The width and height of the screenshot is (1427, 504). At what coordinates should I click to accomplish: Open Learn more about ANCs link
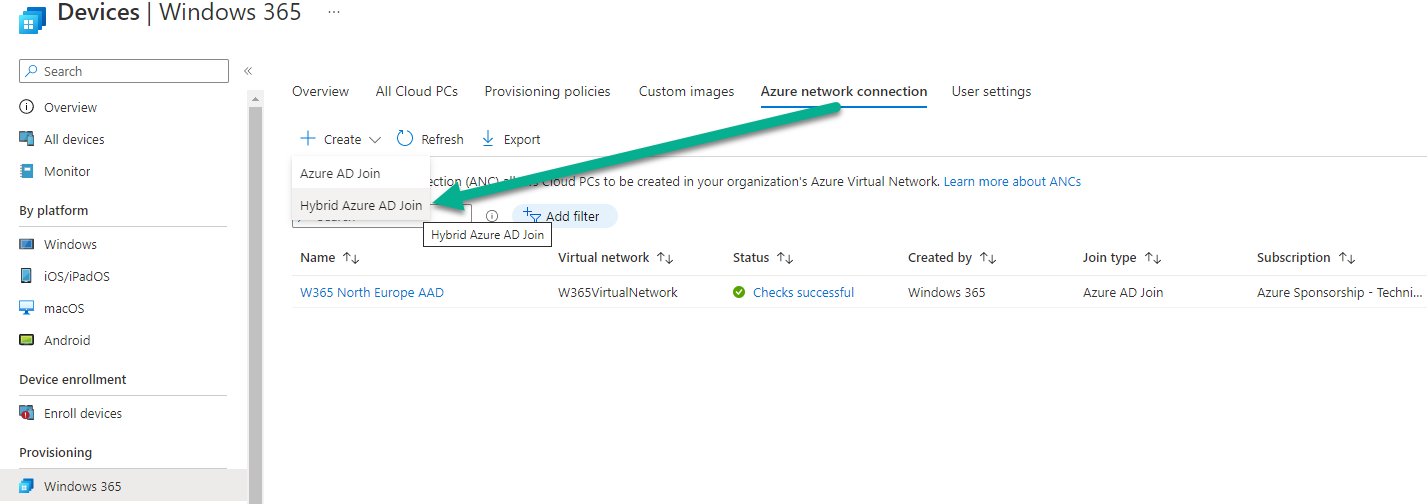click(x=1012, y=182)
